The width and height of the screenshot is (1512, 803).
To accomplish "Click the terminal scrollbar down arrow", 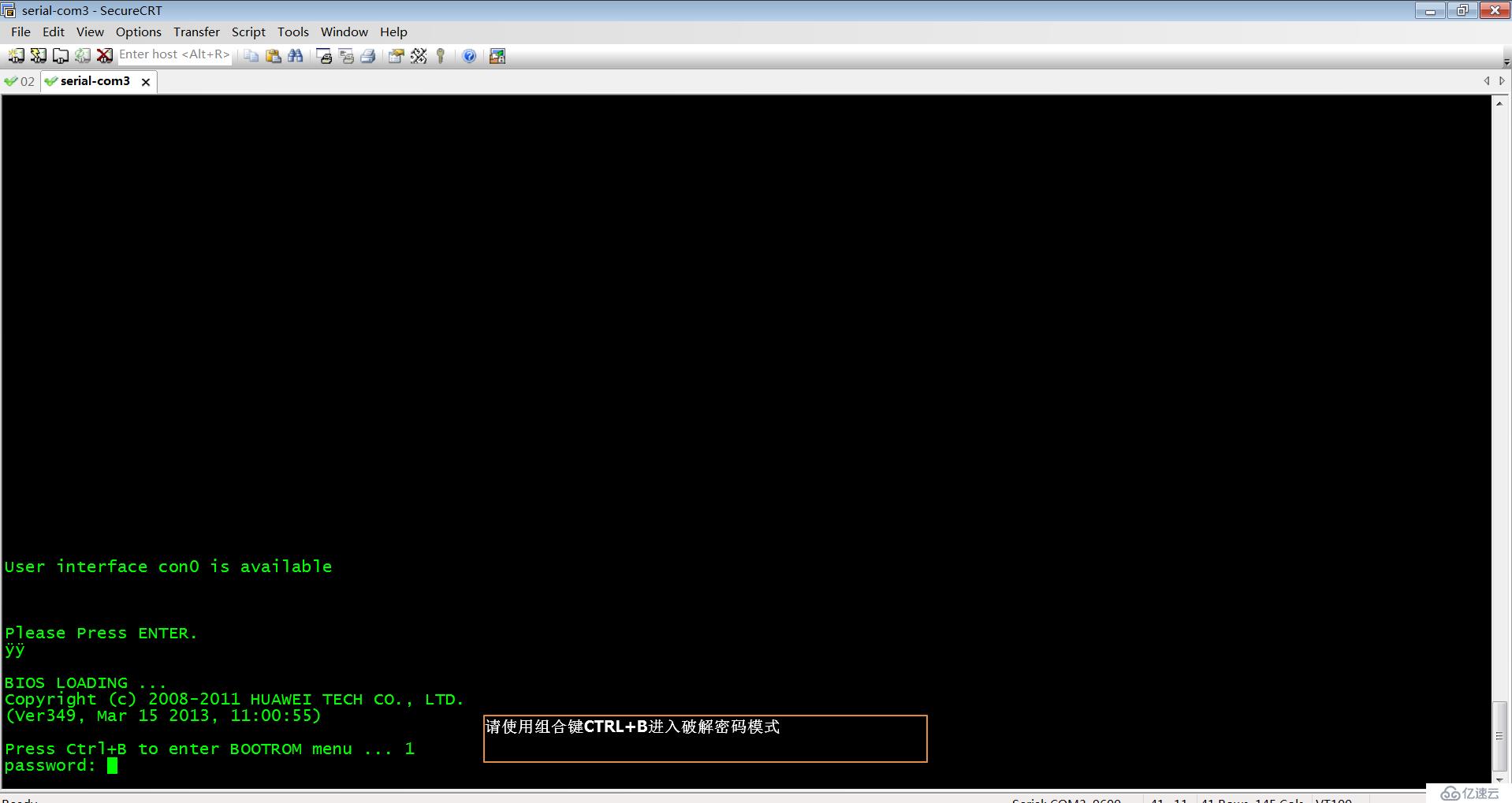I will point(1499,780).
